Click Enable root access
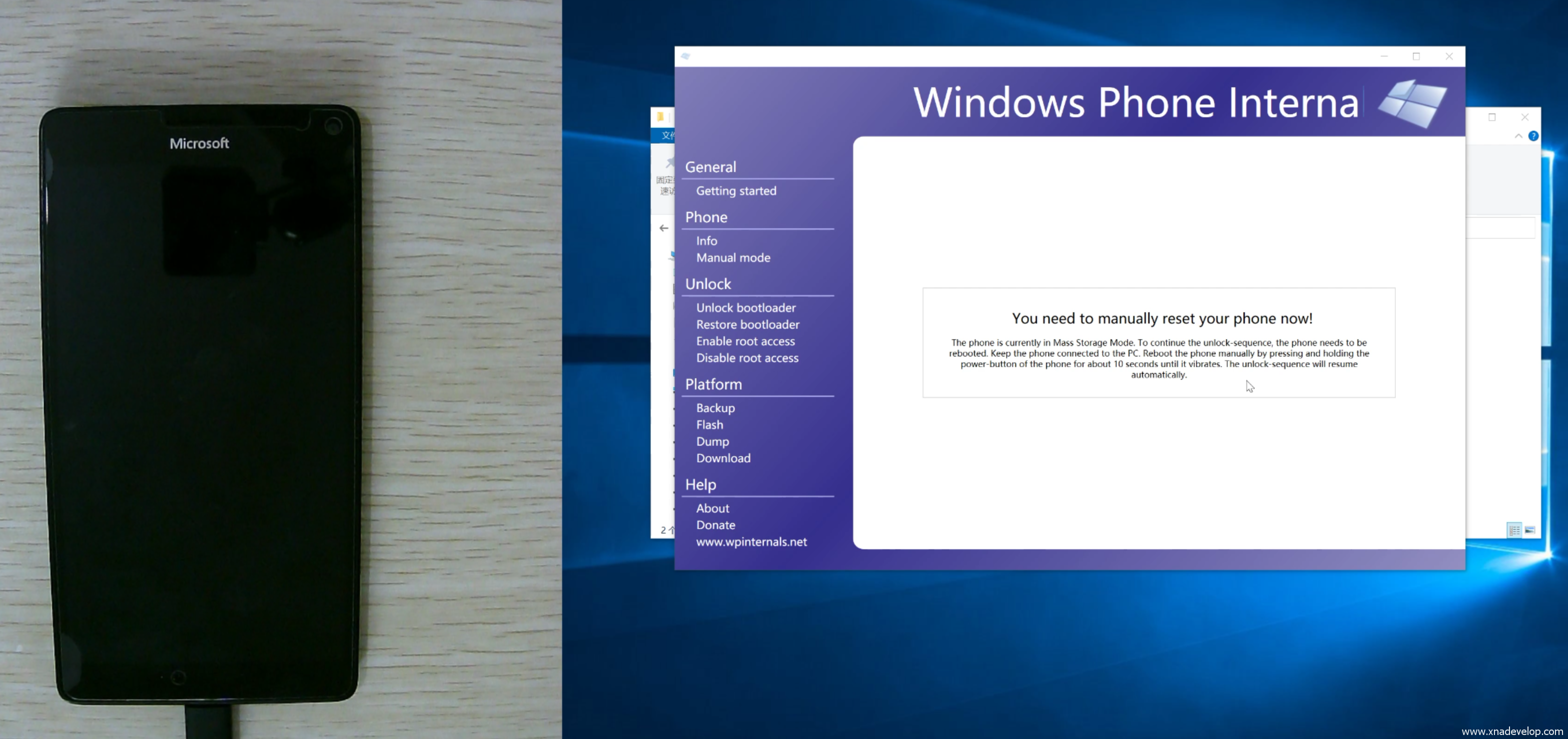 (745, 341)
